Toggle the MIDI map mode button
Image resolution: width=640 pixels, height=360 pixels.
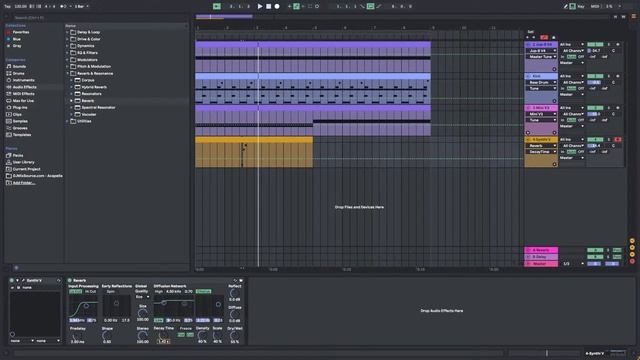595,7
